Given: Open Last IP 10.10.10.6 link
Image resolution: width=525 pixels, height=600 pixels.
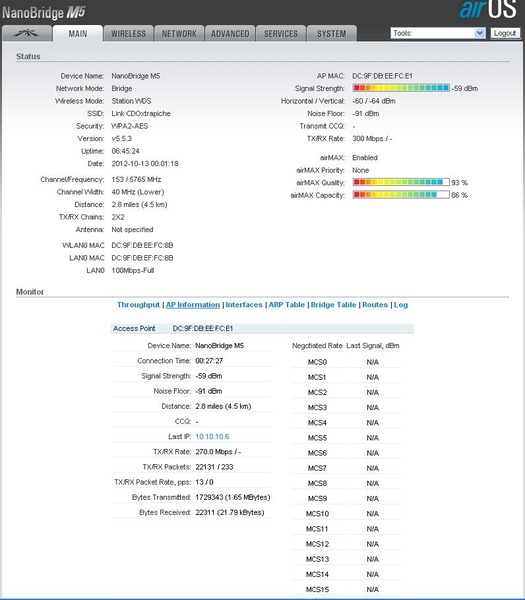Looking at the screenshot, I should (212, 437).
